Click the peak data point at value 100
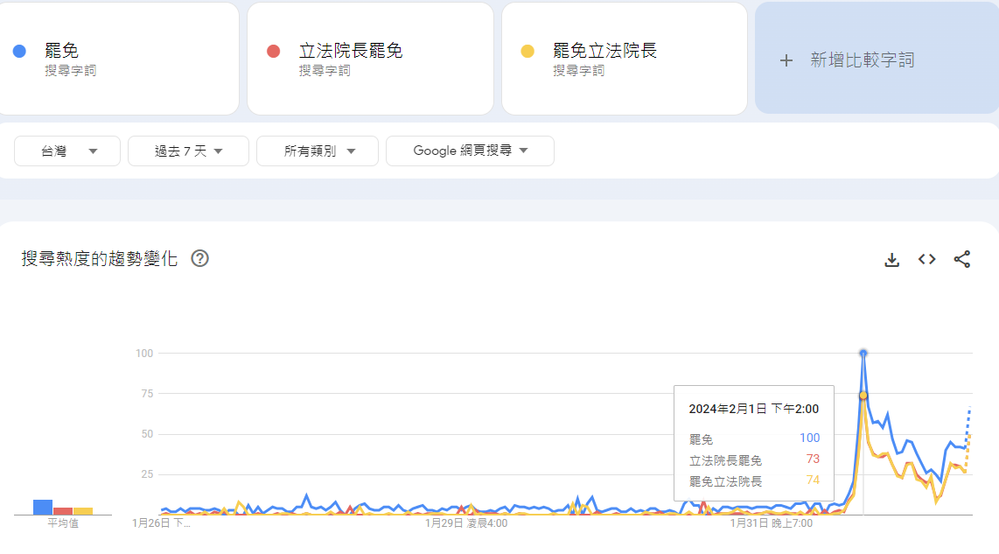Screen dimensions: 999x554 (x=863, y=353)
